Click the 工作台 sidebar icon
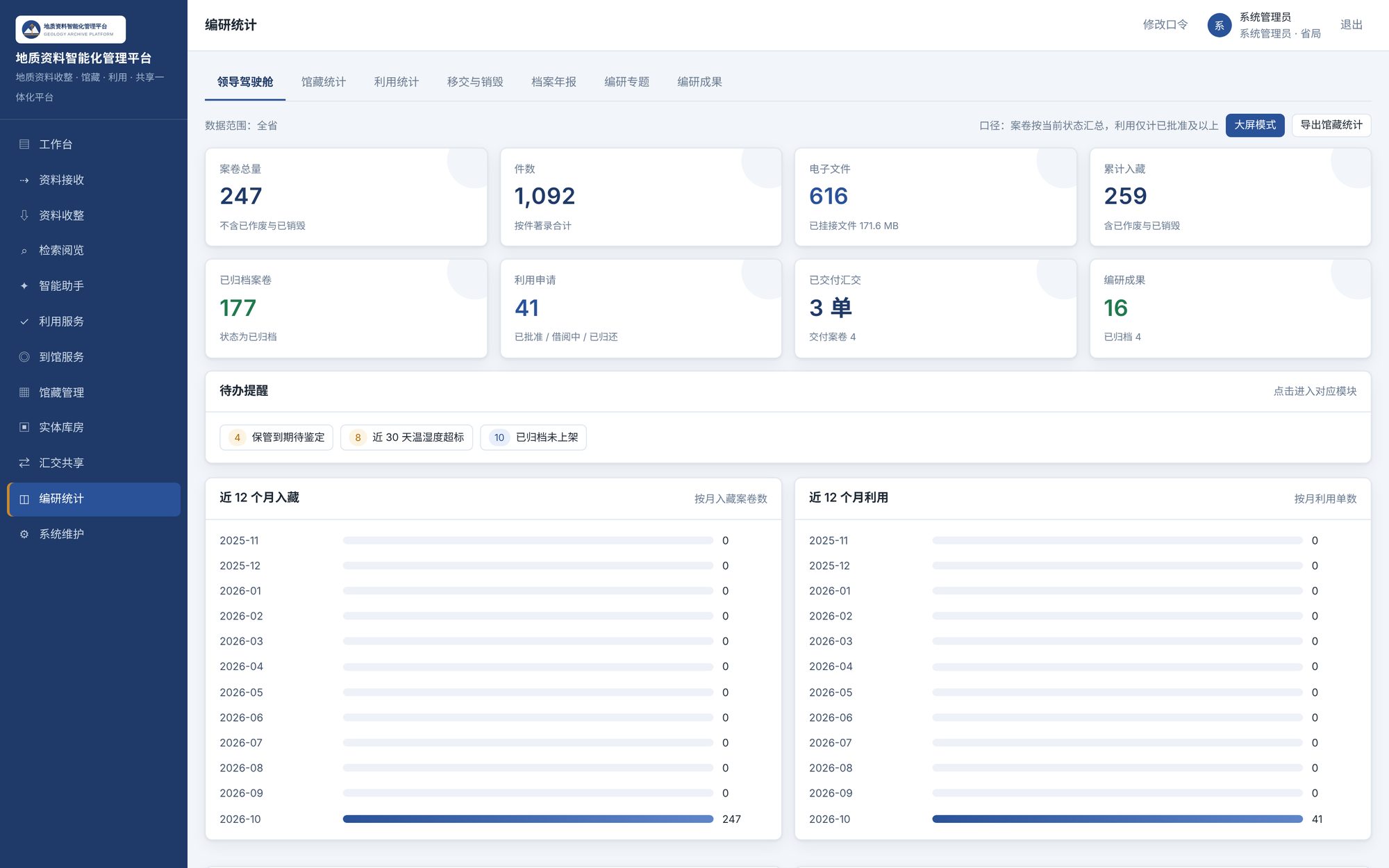 [24, 144]
